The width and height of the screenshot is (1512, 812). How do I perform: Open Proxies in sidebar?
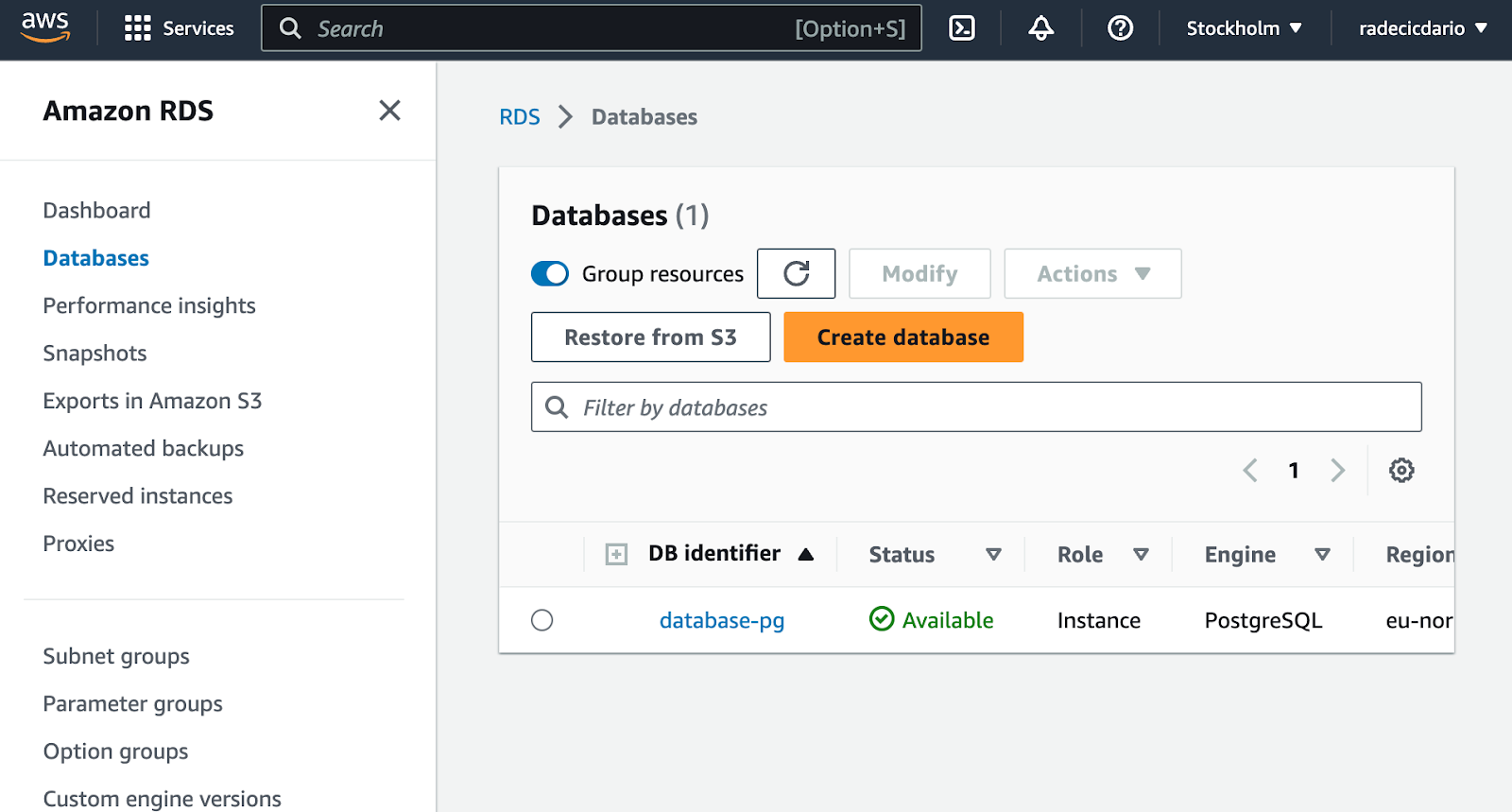[78, 544]
